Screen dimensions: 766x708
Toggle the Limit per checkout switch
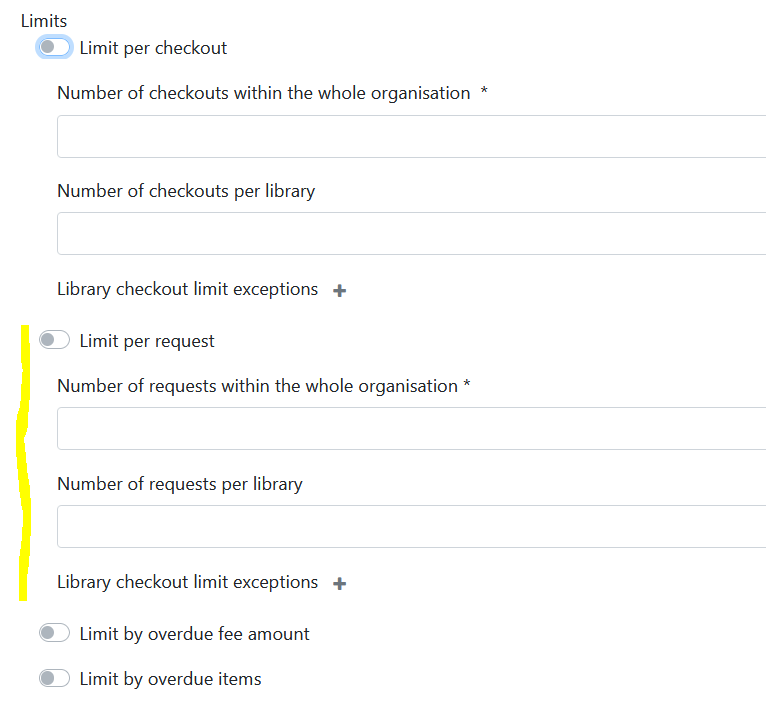[x=55, y=47]
